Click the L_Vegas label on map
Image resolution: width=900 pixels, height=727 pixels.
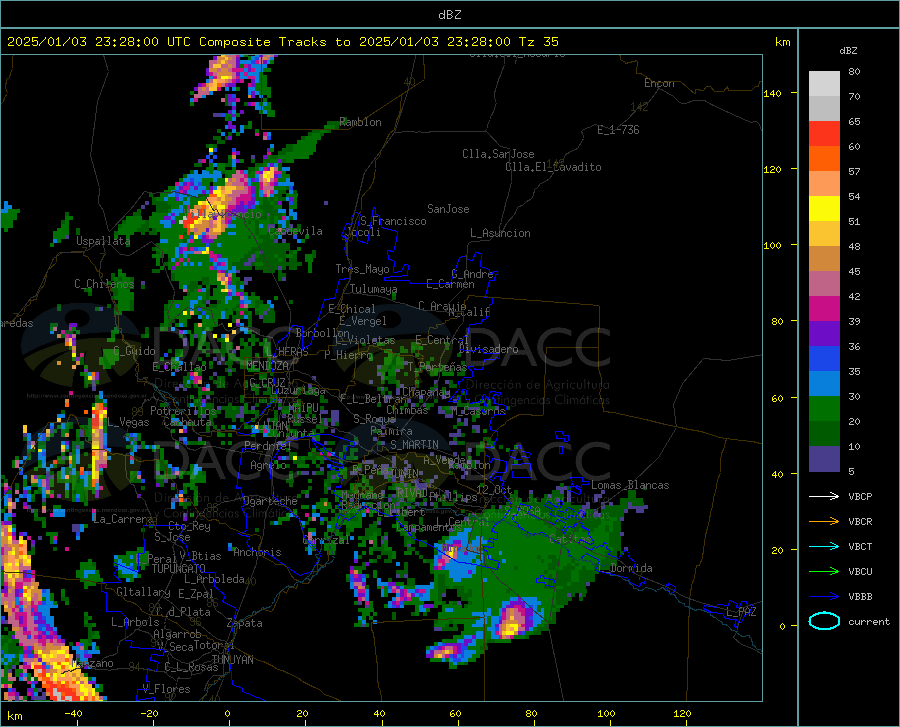pyautogui.click(x=128, y=422)
